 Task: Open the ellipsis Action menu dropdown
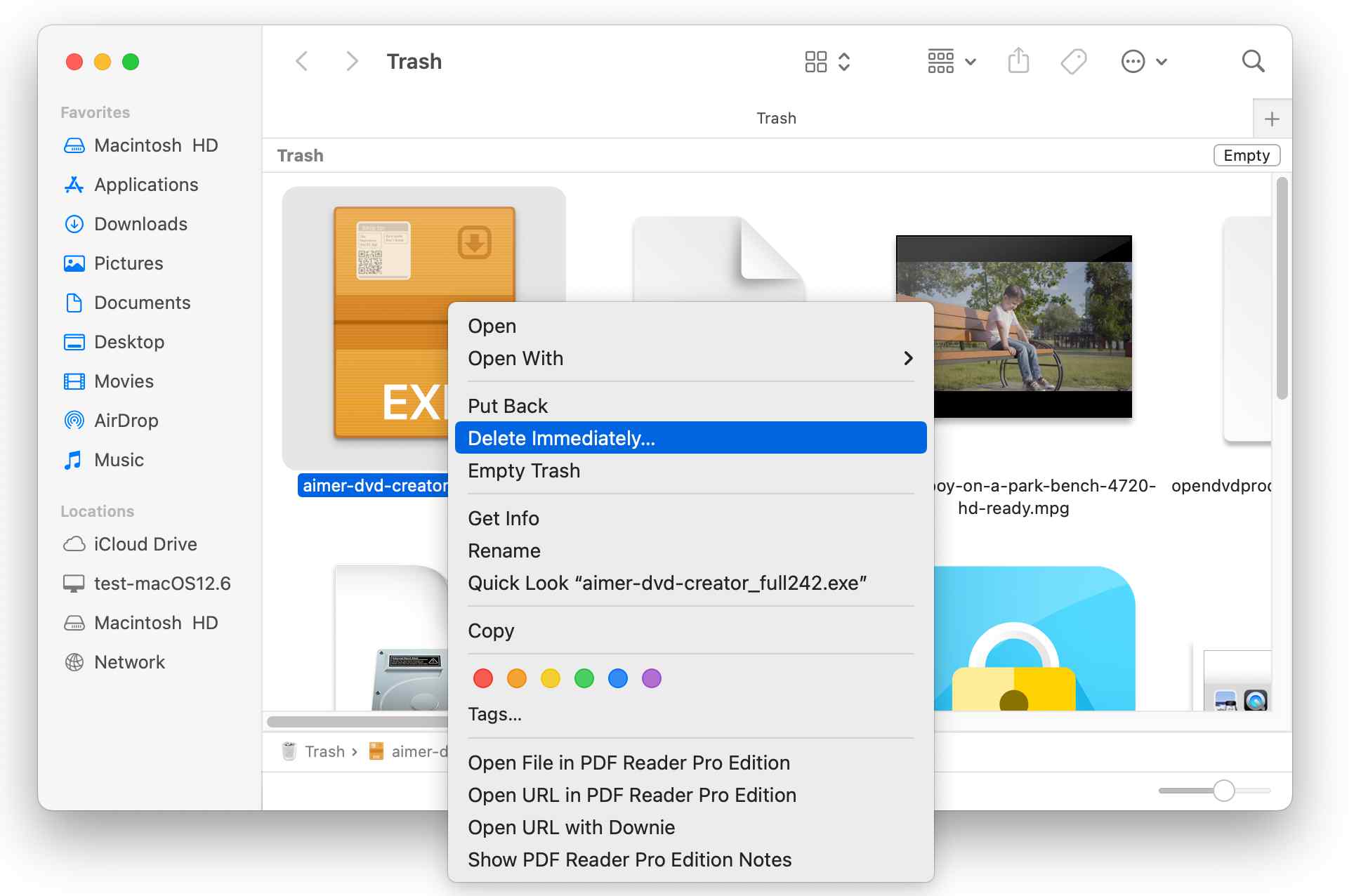click(1143, 61)
